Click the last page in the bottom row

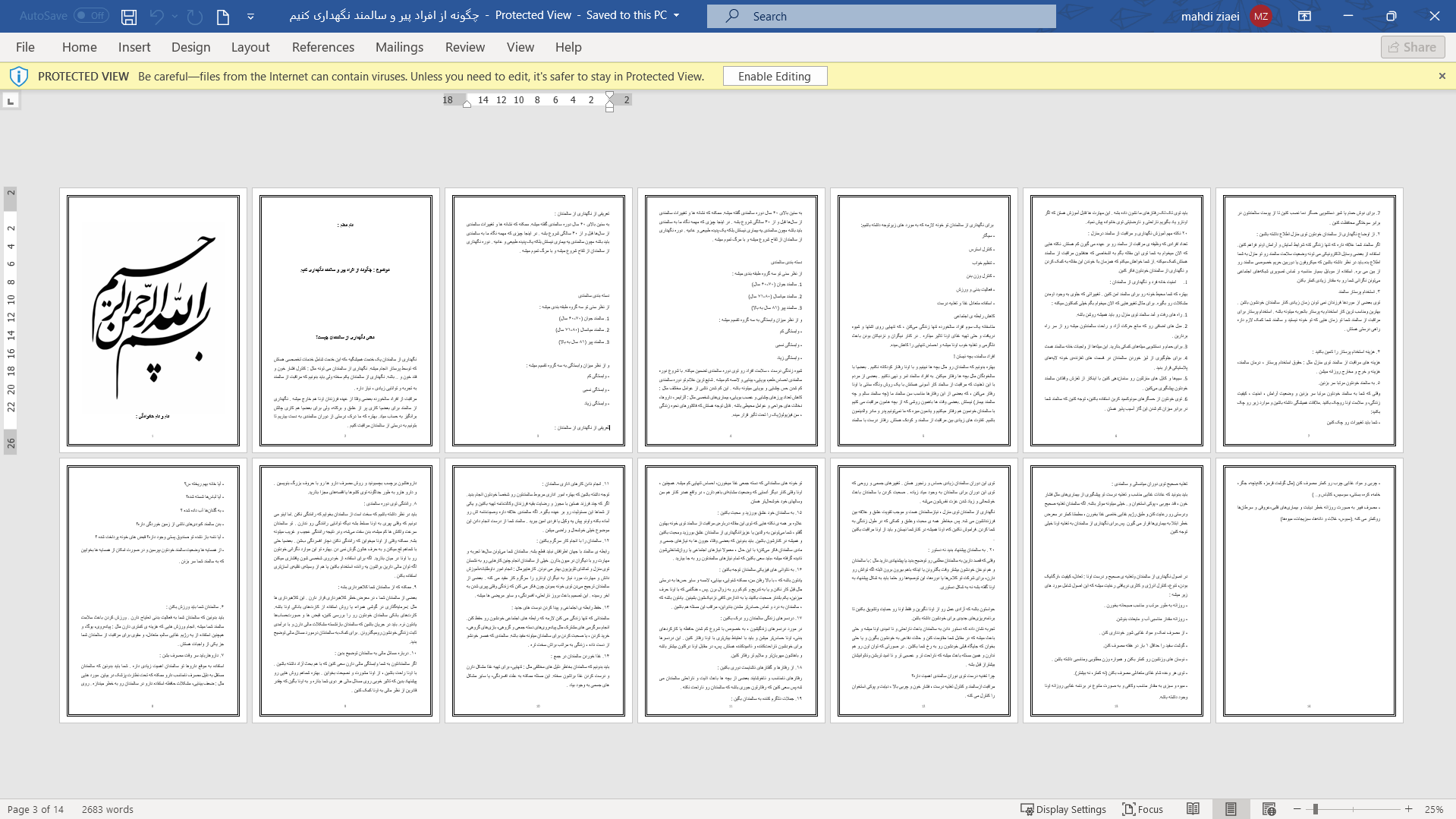pos(1310,591)
